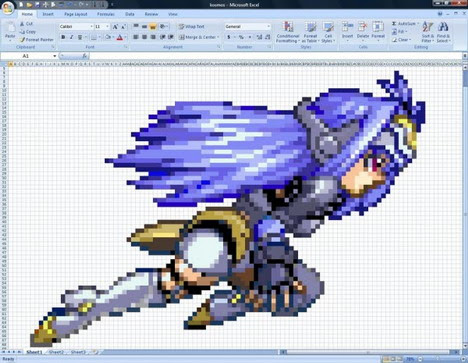Increase font size with the Grow Font icon

[115, 26]
